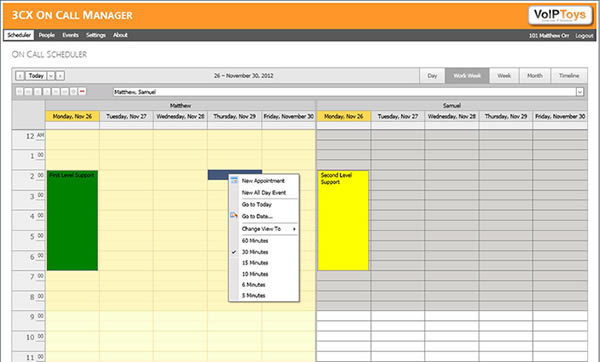Switch to Timeline view

(569, 76)
